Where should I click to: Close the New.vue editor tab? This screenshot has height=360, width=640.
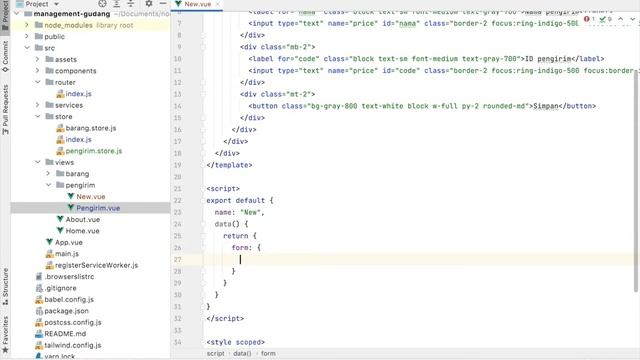218,4
